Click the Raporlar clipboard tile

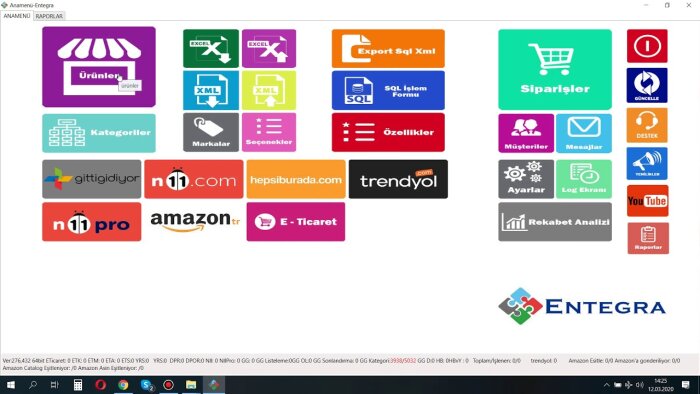648,238
